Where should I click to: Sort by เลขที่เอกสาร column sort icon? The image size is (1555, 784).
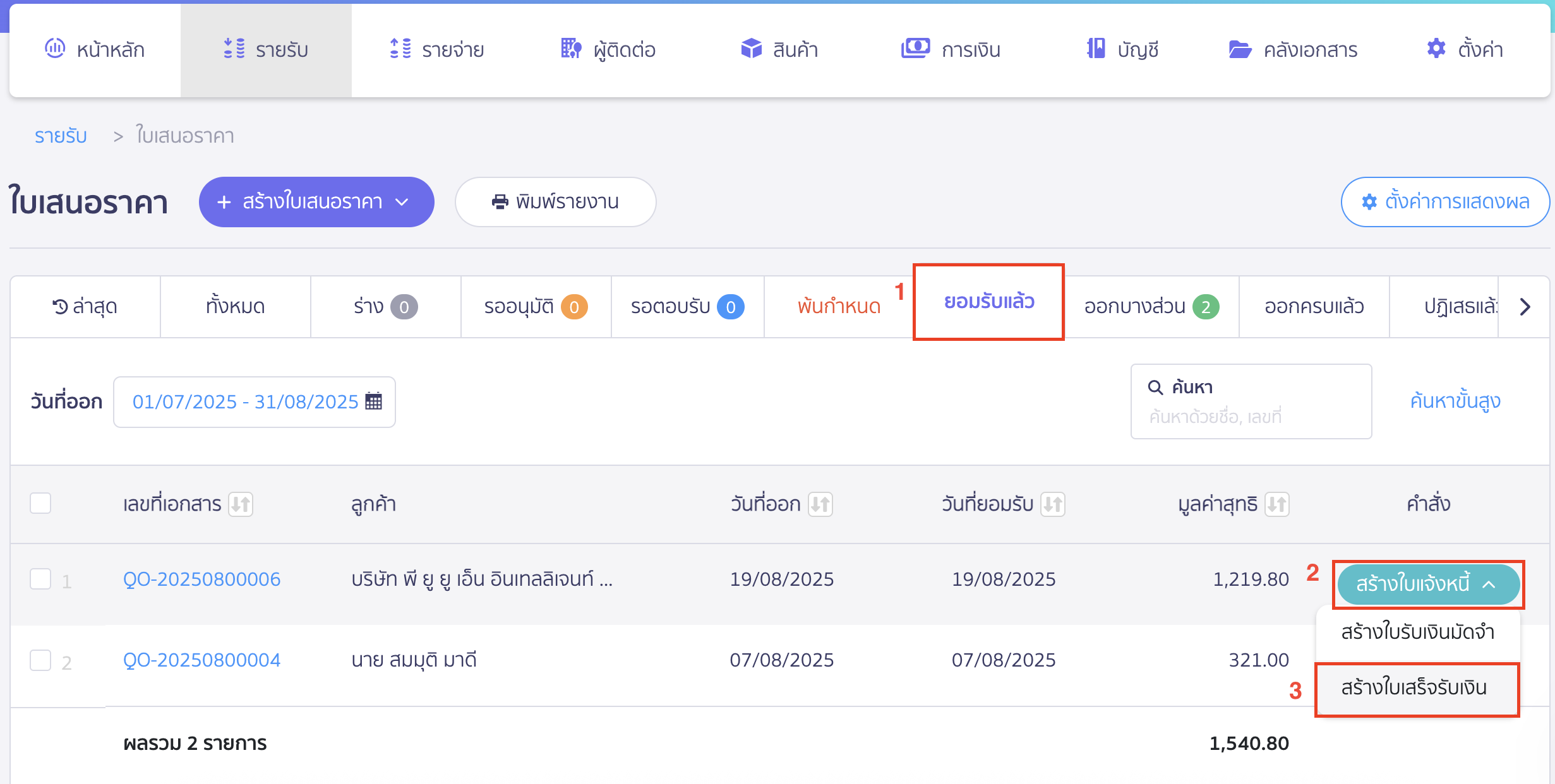coord(241,504)
